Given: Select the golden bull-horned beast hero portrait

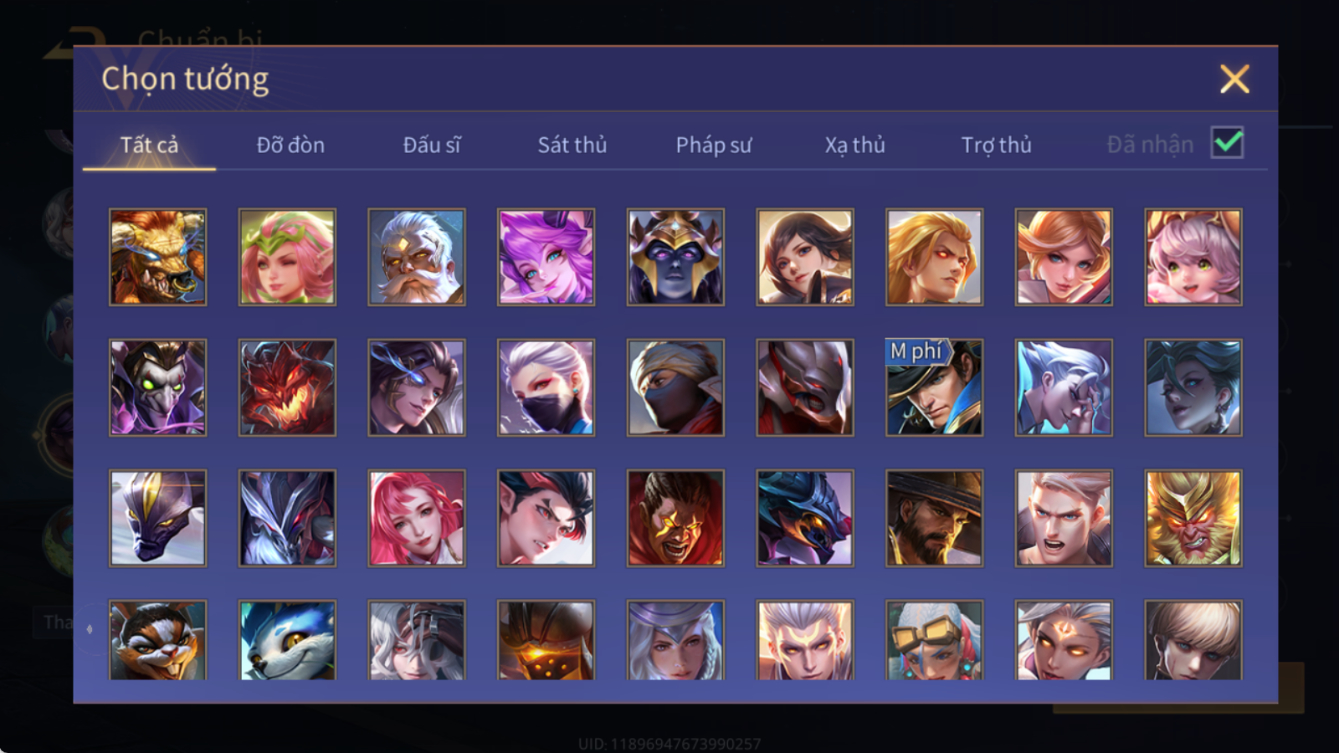Looking at the screenshot, I should pos(158,257).
